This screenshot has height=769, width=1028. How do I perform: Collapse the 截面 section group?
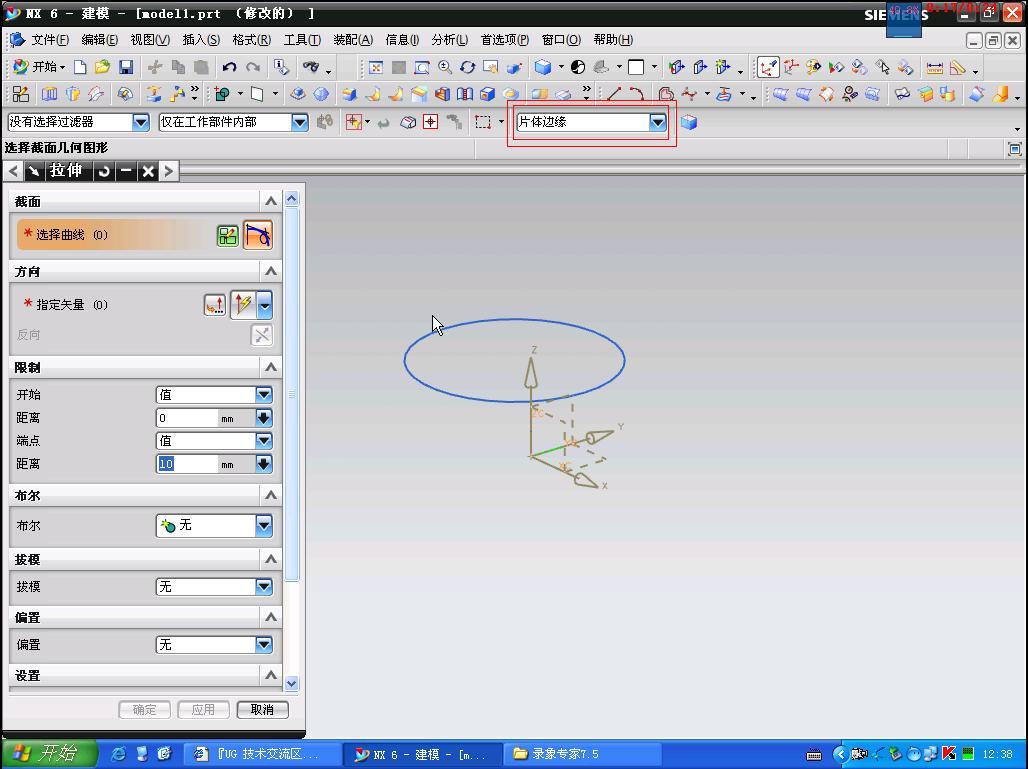pos(271,201)
